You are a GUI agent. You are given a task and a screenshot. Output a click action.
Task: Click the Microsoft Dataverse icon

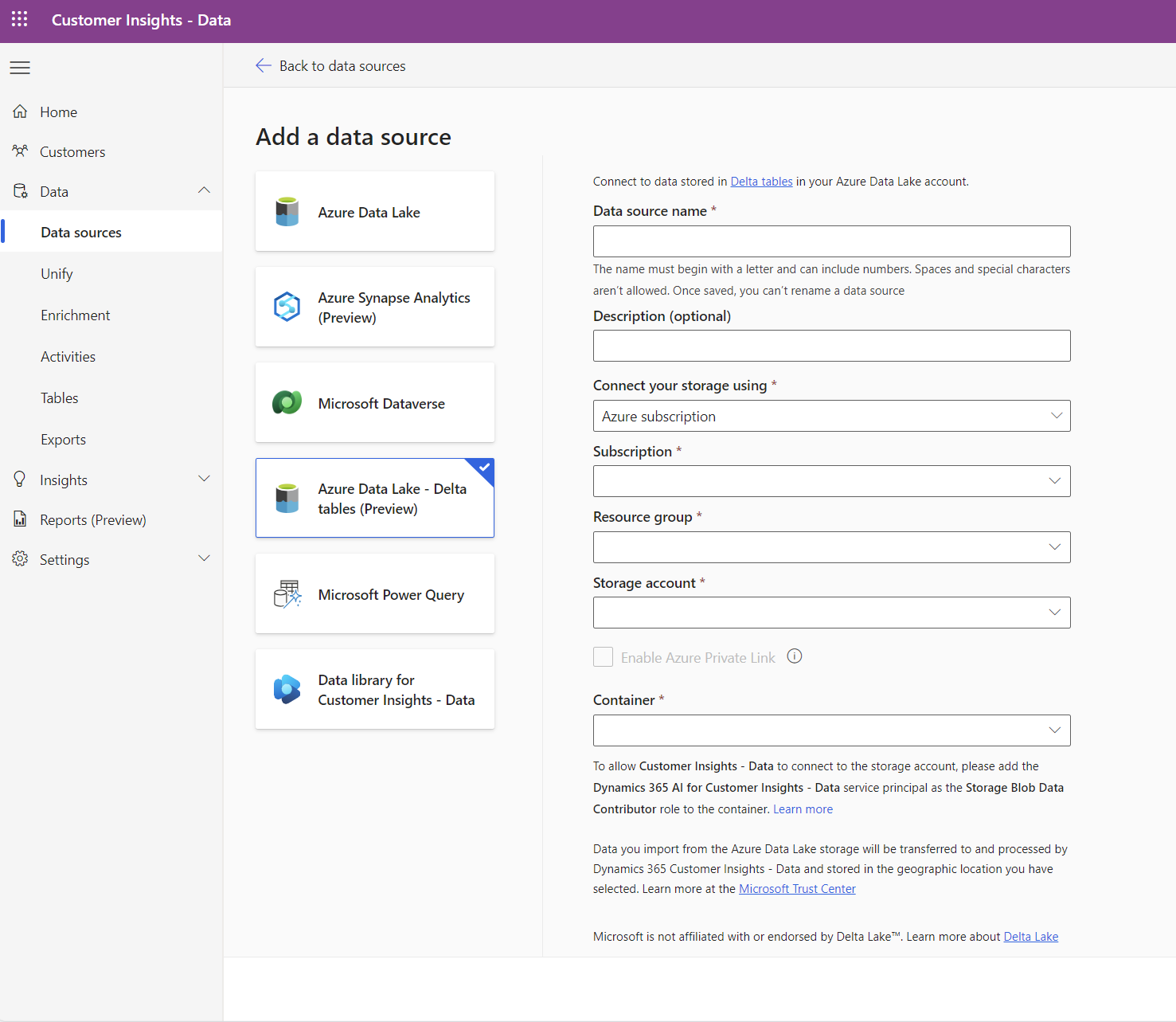pyautogui.click(x=287, y=403)
